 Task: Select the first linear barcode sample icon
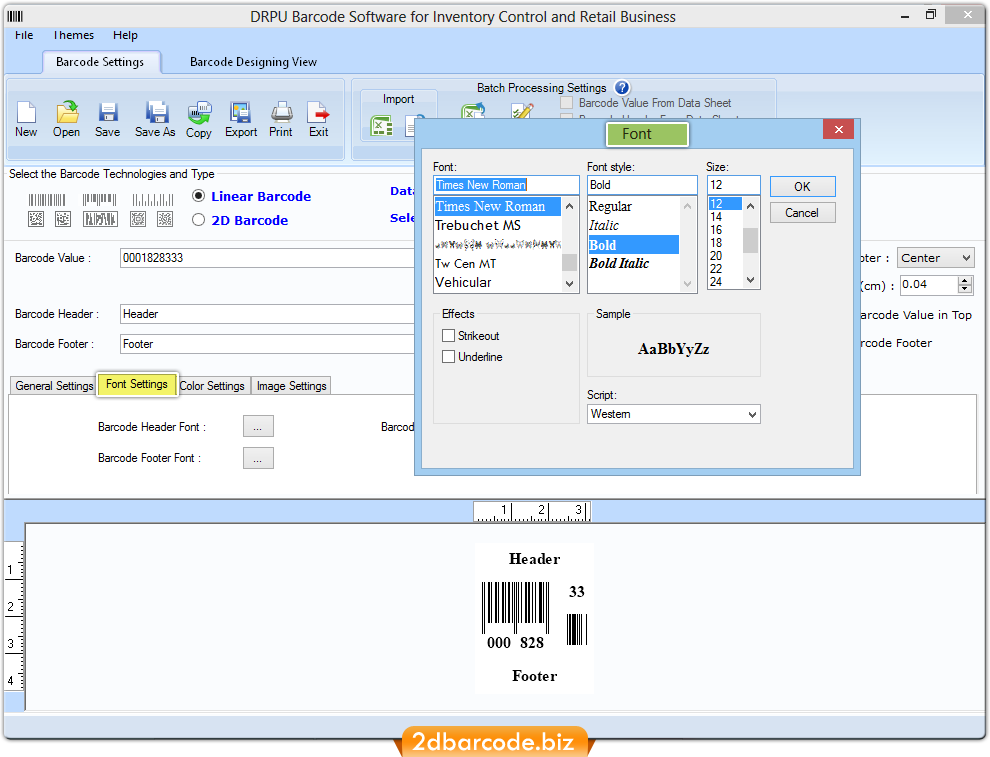tap(47, 200)
